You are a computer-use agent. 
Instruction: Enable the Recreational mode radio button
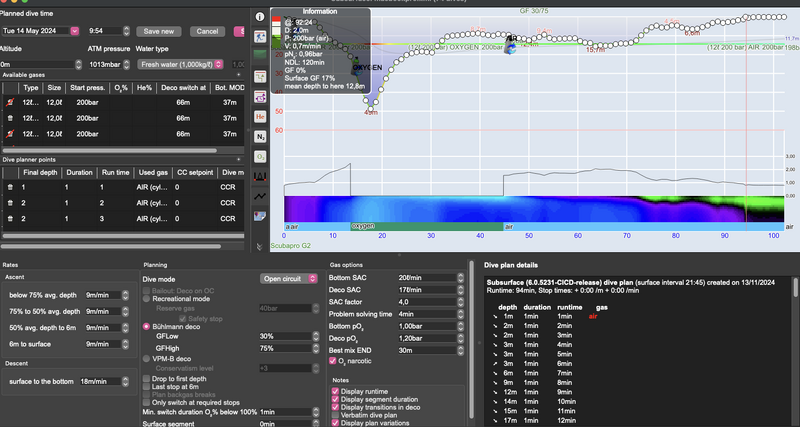(x=147, y=298)
